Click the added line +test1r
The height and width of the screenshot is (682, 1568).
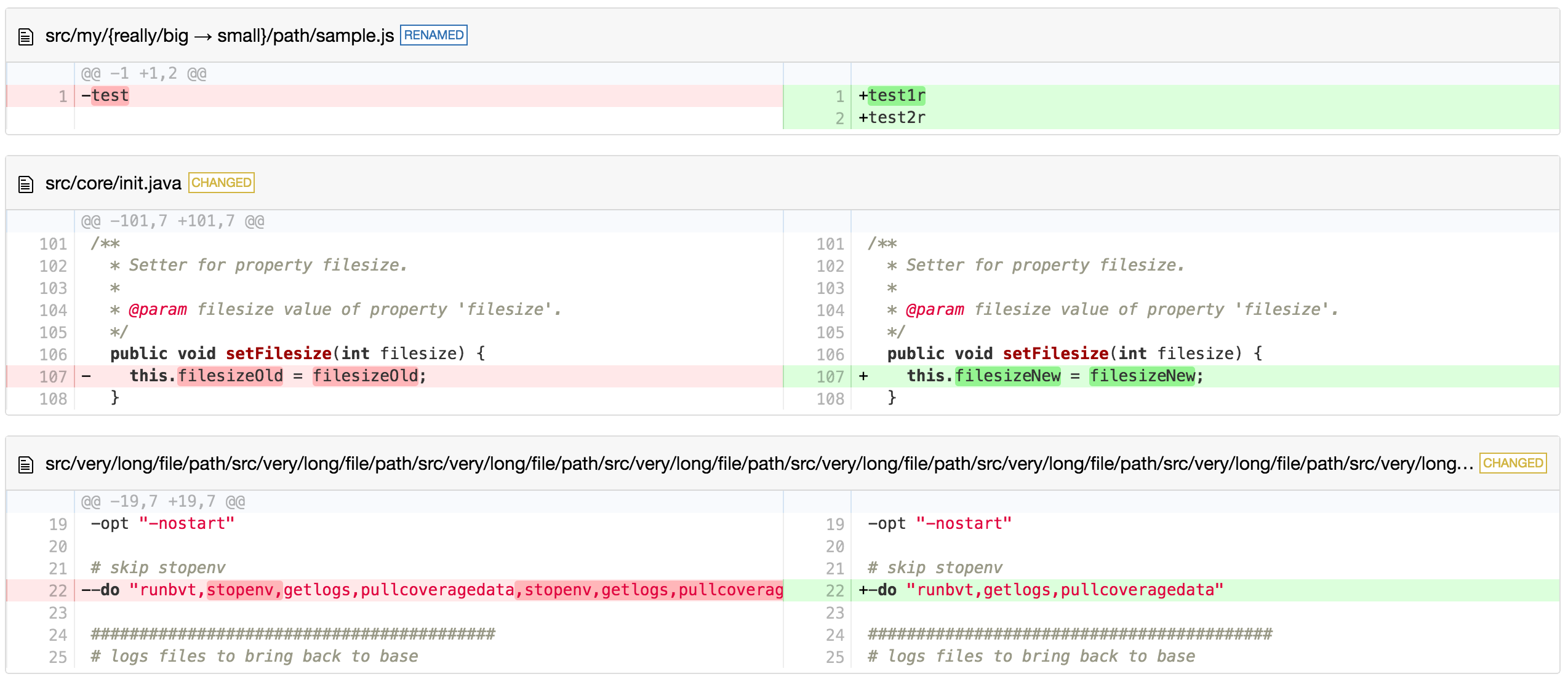click(x=895, y=96)
